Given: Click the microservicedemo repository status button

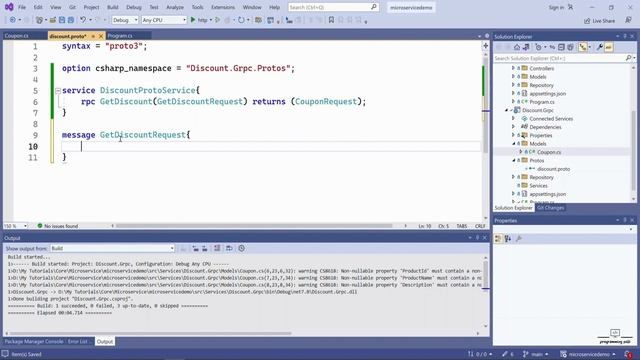Looking at the screenshot, I should click(588, 354).
